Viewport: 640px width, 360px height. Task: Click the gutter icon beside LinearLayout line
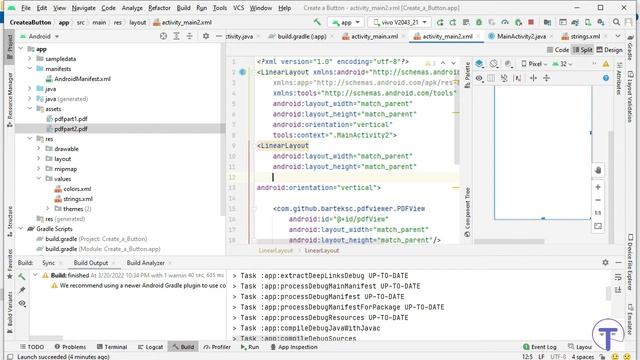point(242,72)
